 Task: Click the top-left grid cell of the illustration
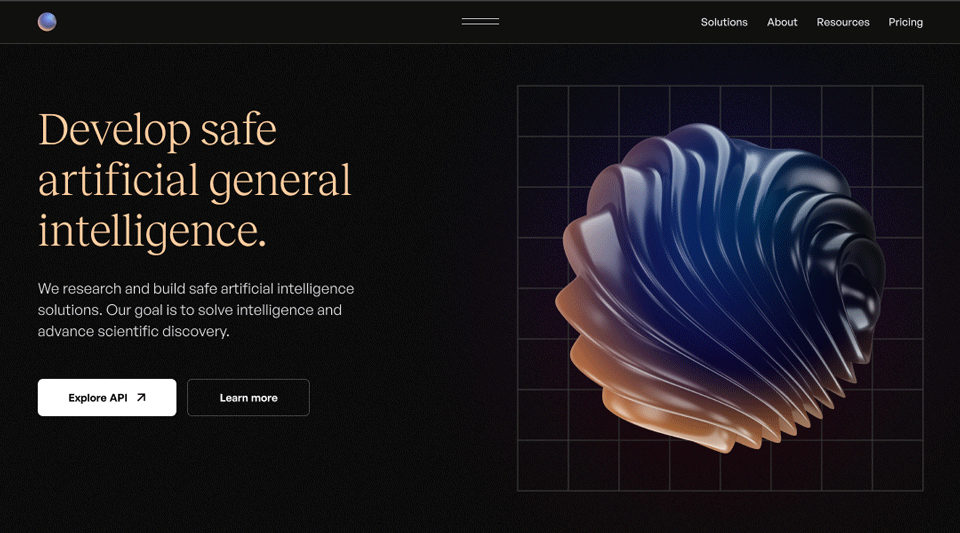[x=543, y=111]
